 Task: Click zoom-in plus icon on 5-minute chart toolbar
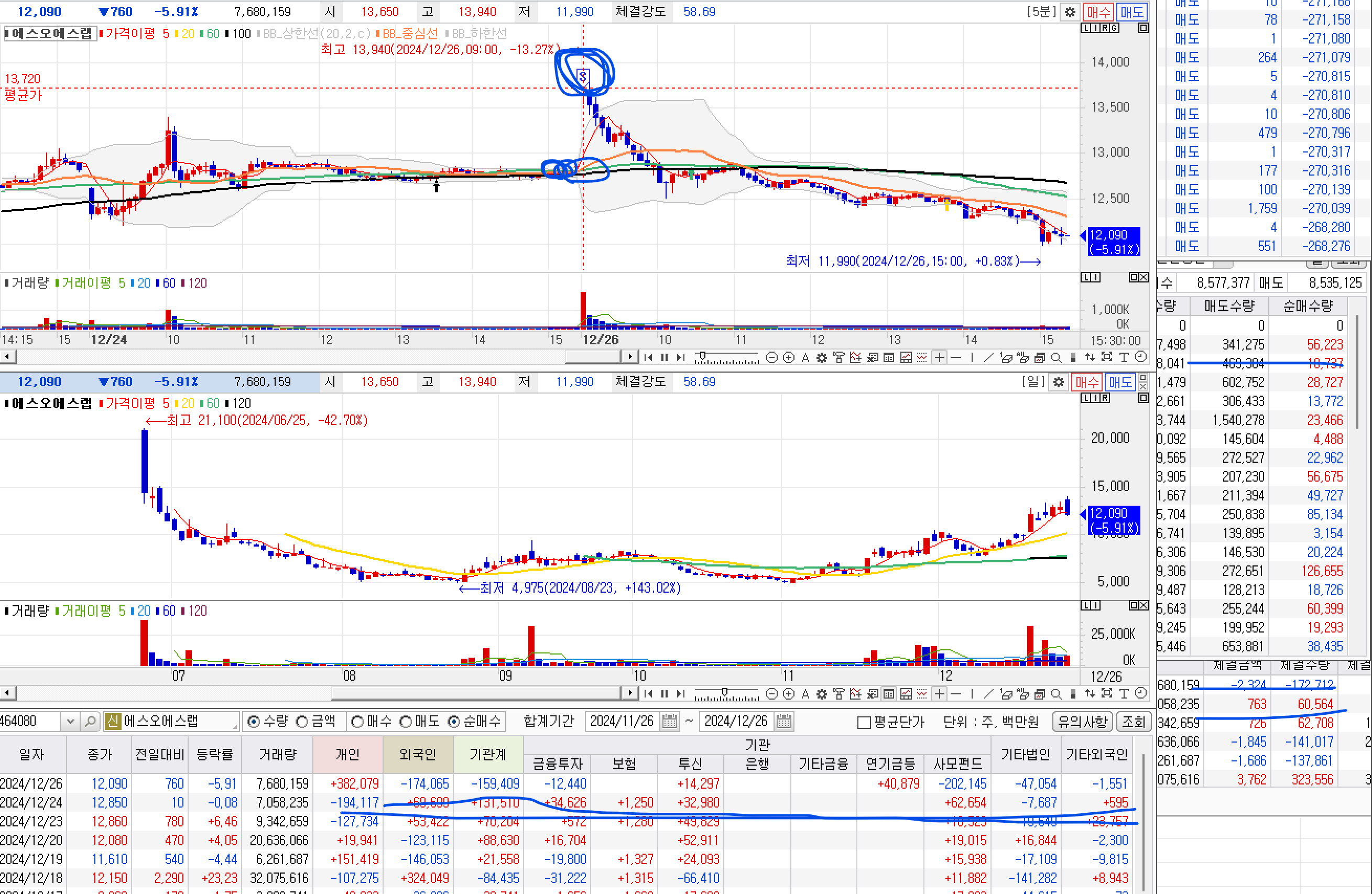tap(789, 357)
